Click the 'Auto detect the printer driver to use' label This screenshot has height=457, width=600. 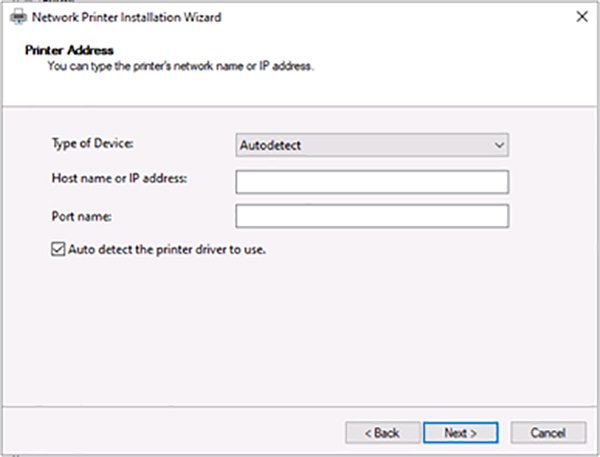(x=166, y=250)
